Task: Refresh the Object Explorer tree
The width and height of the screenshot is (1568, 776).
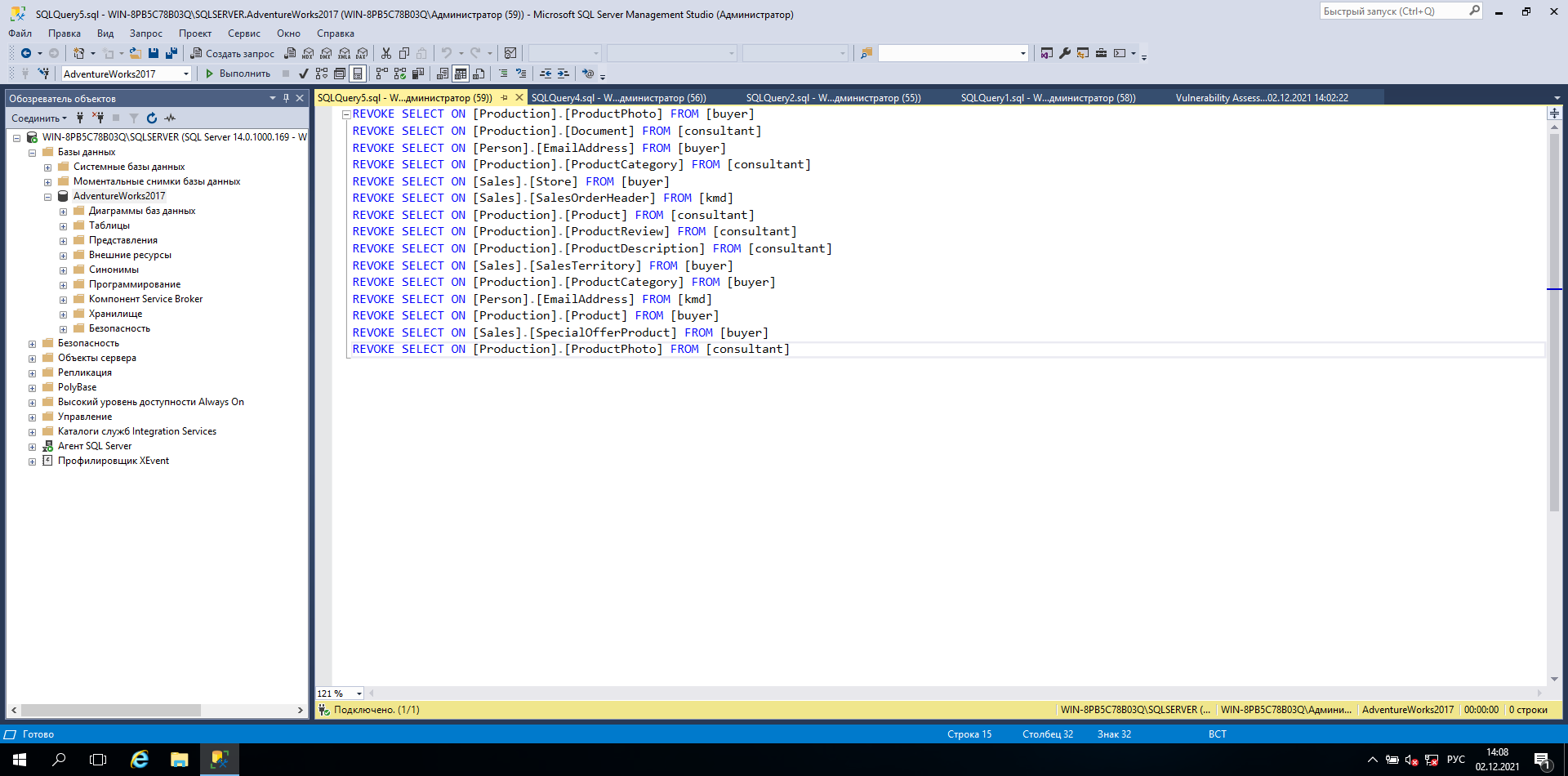Action: 152,118
